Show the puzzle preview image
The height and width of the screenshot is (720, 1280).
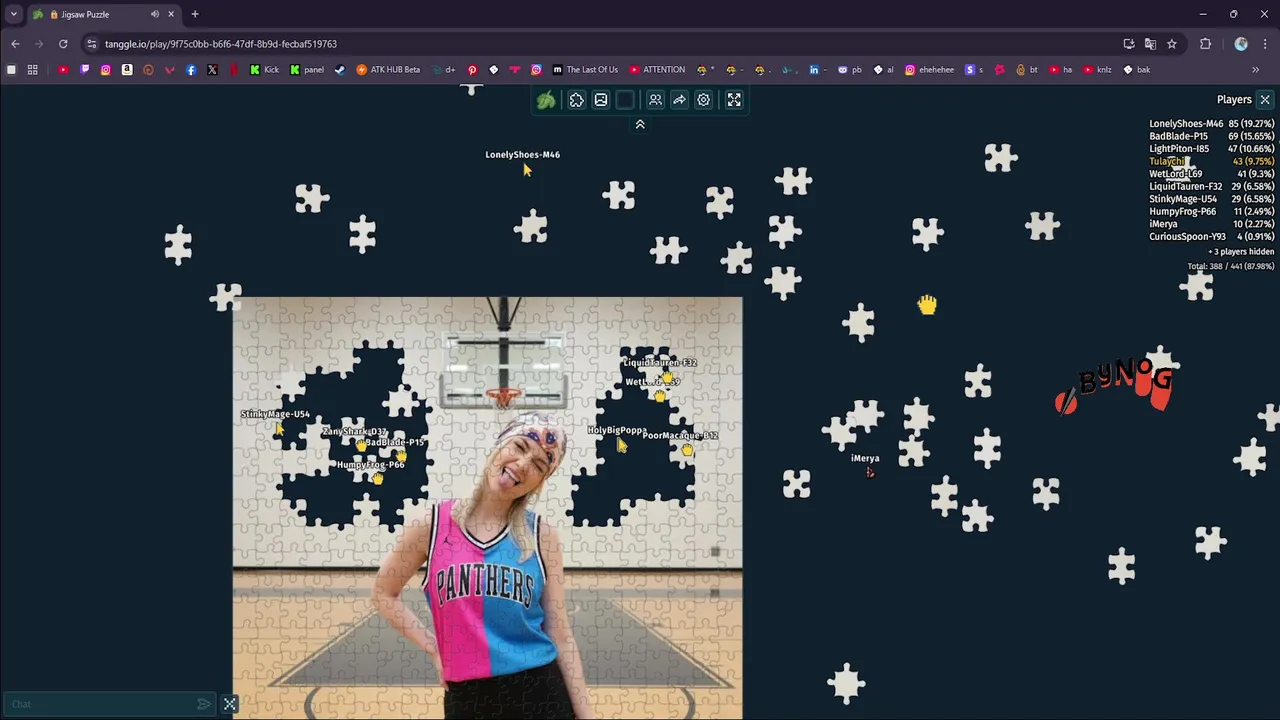tap(601, 100)
